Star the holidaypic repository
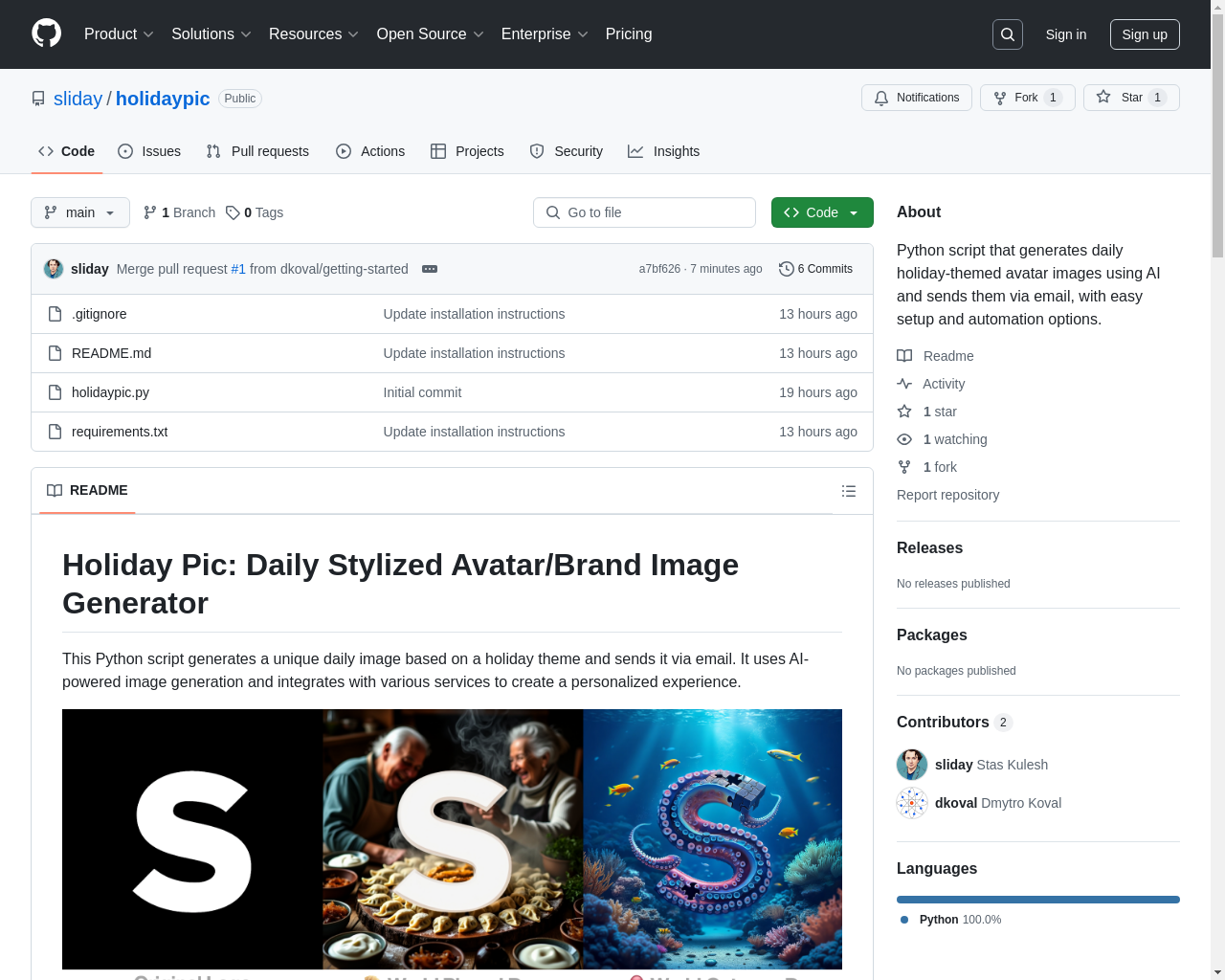 click(1131, 98)
